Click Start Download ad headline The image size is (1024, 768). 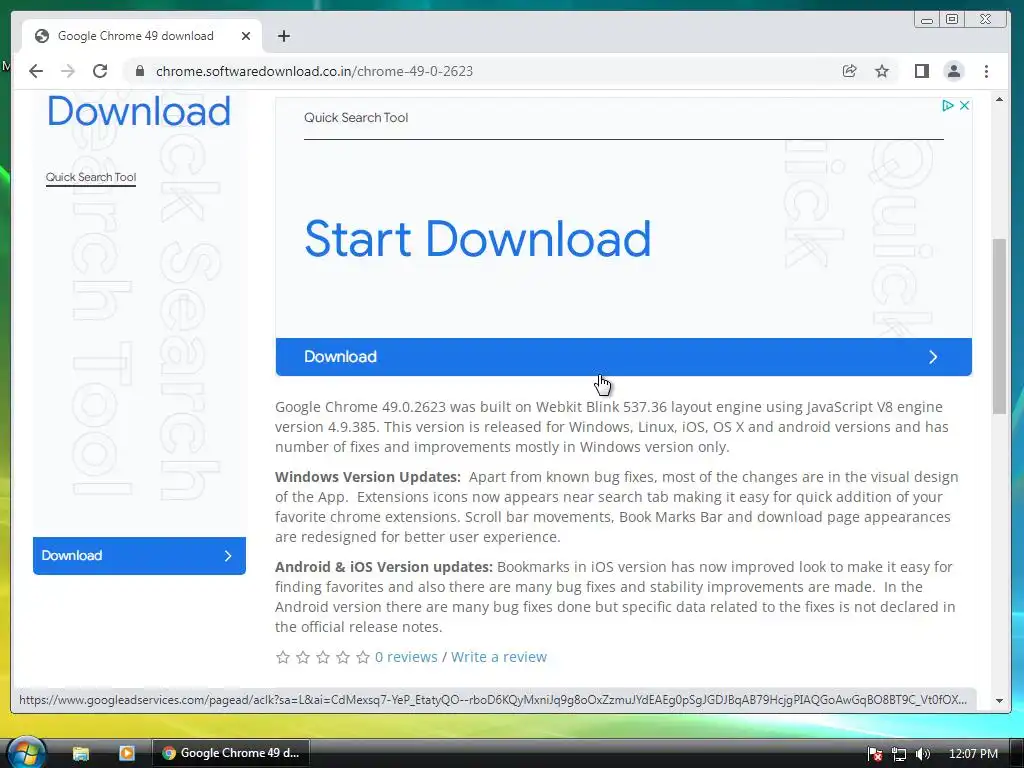point(477,238)
